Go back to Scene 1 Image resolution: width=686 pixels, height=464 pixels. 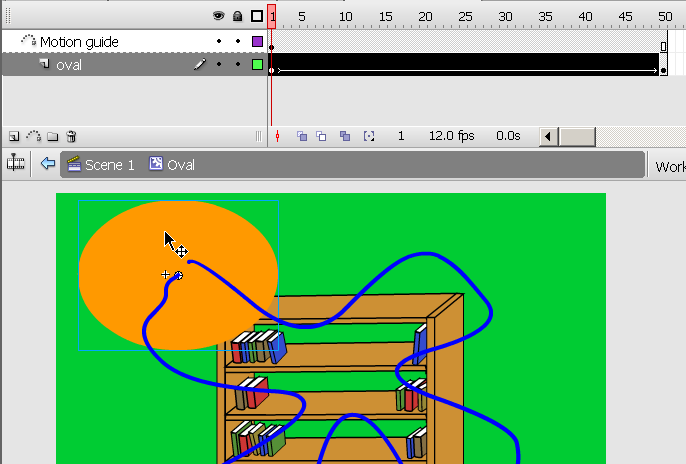(101, 164)
